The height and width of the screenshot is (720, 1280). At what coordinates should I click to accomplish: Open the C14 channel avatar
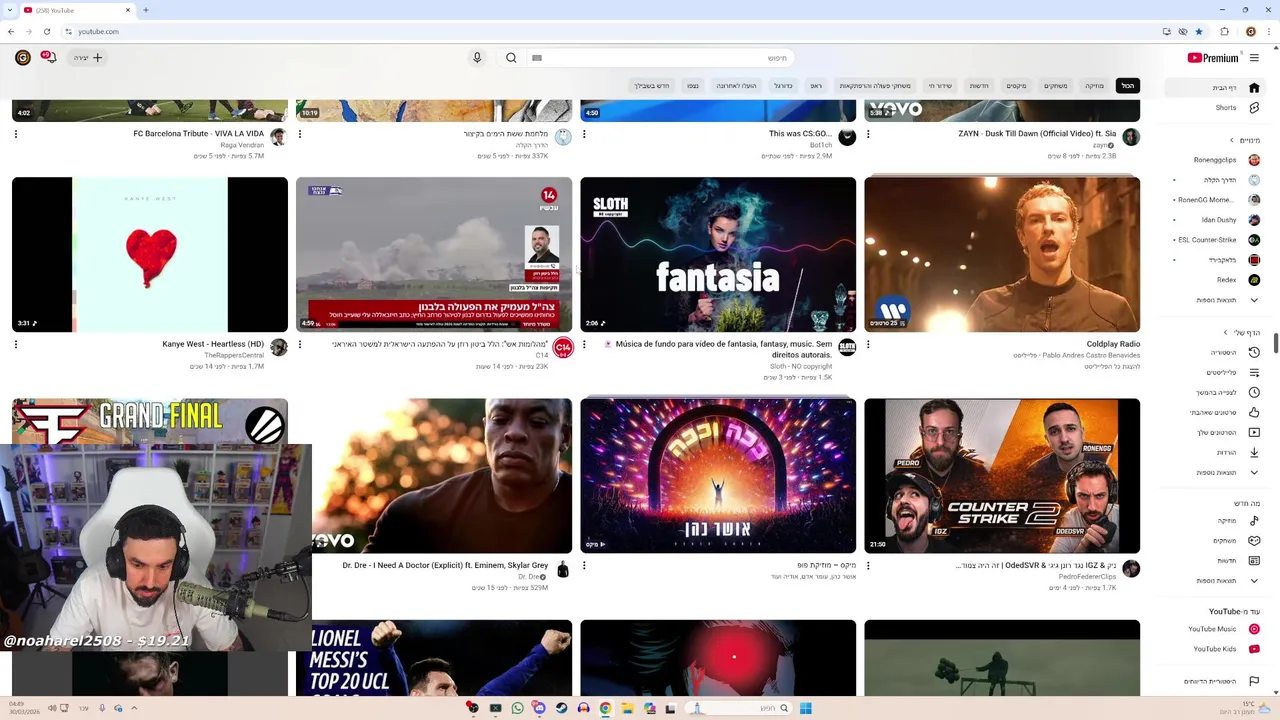pyautogui.click(x=563, y=347)
